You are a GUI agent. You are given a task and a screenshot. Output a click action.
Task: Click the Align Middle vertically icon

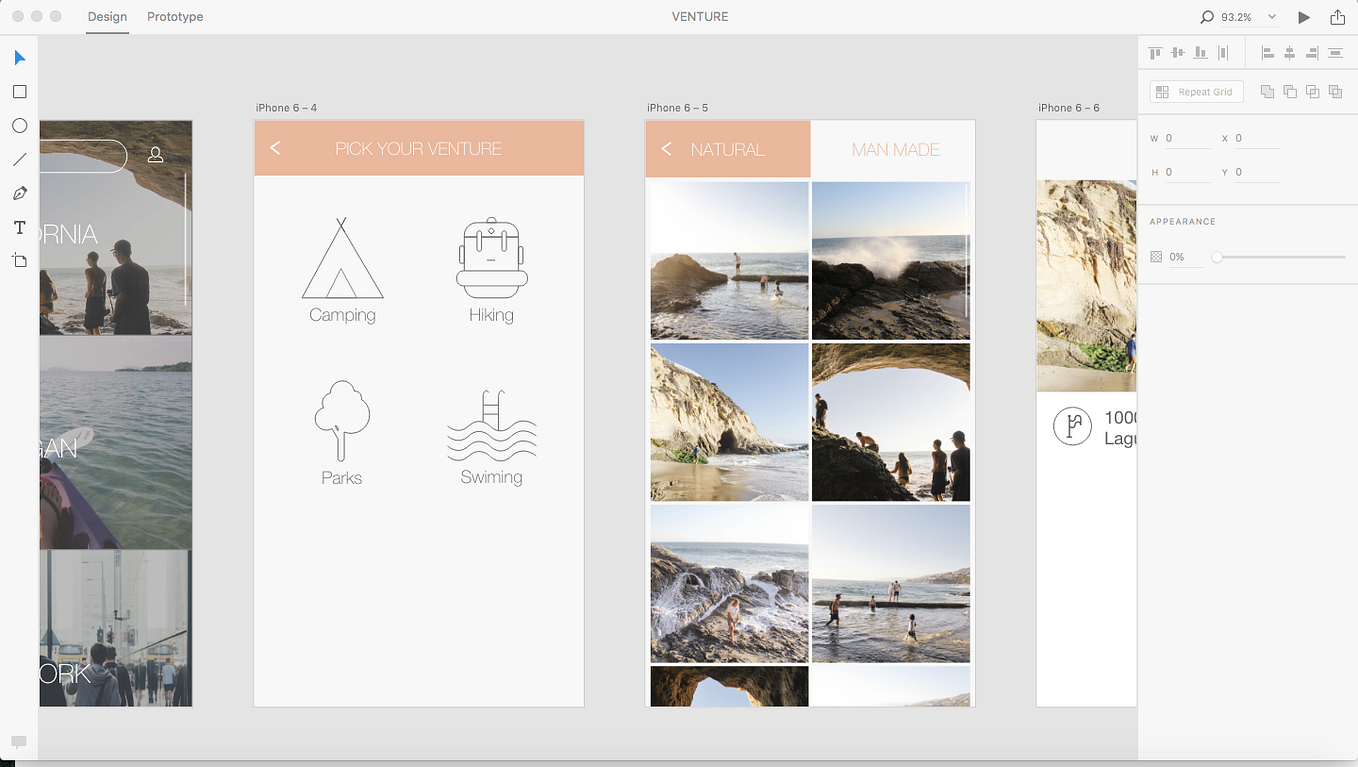pyautogui.click(x=1178, y=53)
